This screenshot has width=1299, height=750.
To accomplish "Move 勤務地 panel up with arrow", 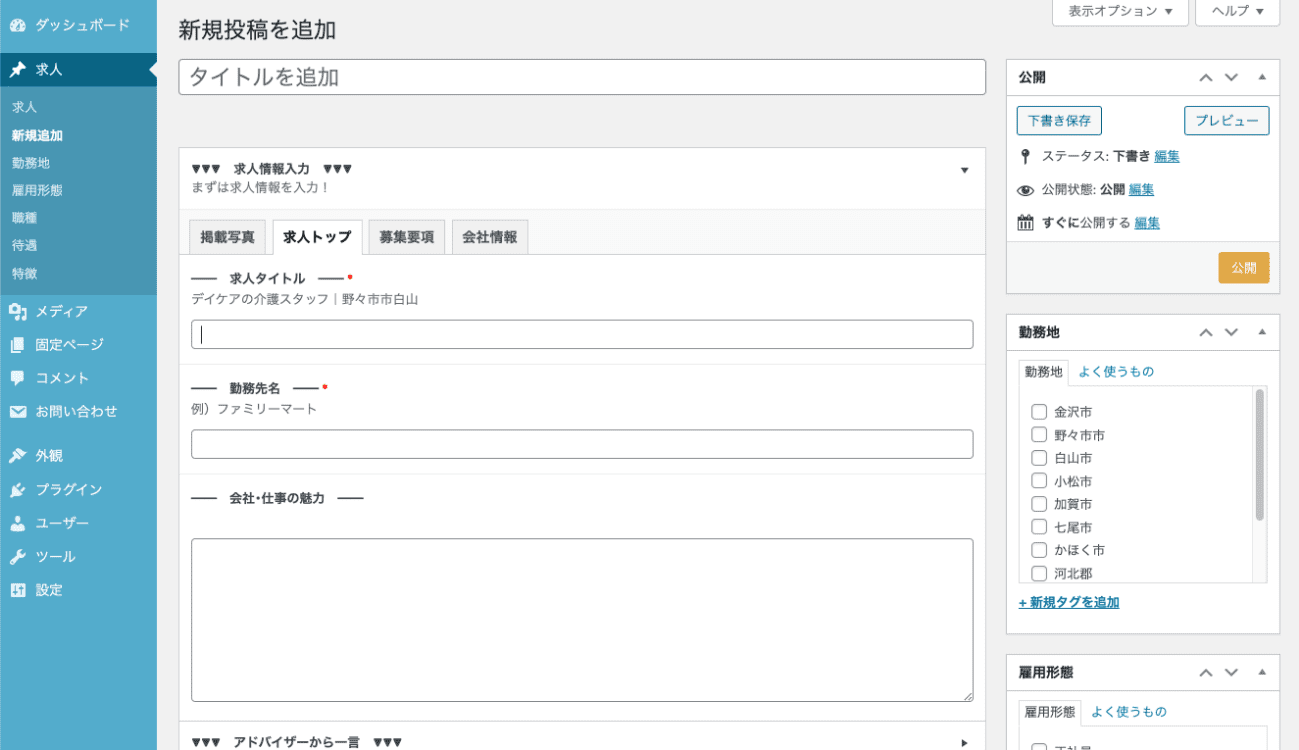I will coord(1206,332).
